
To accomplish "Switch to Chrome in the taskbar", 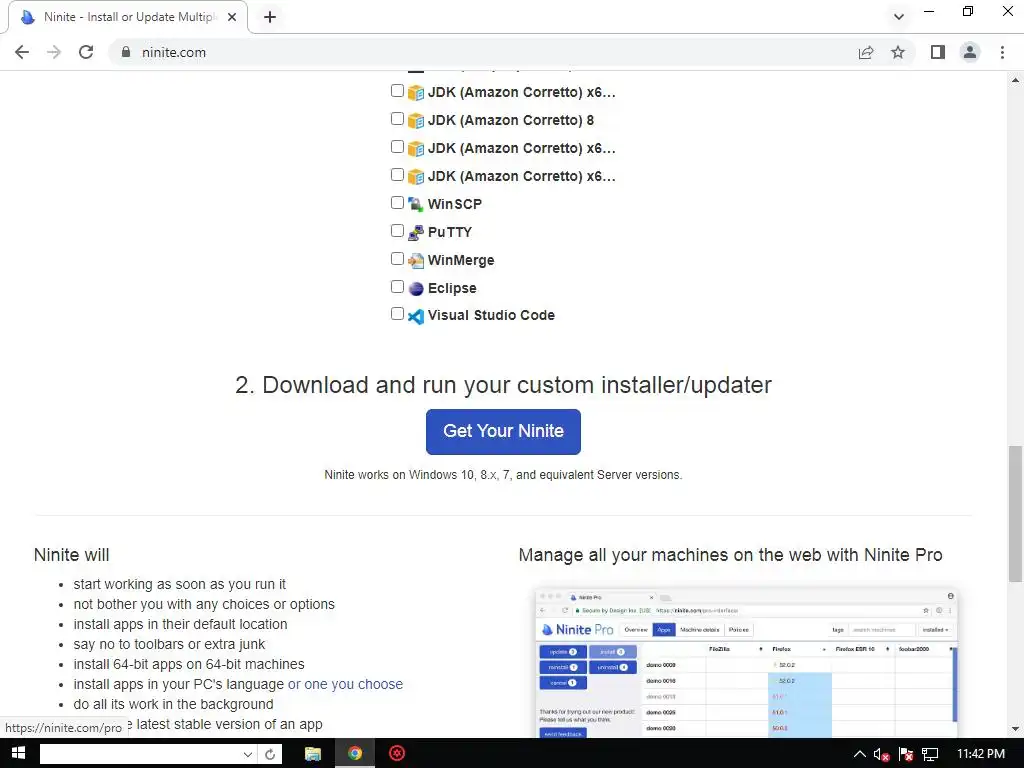I will tap(355, 754).
